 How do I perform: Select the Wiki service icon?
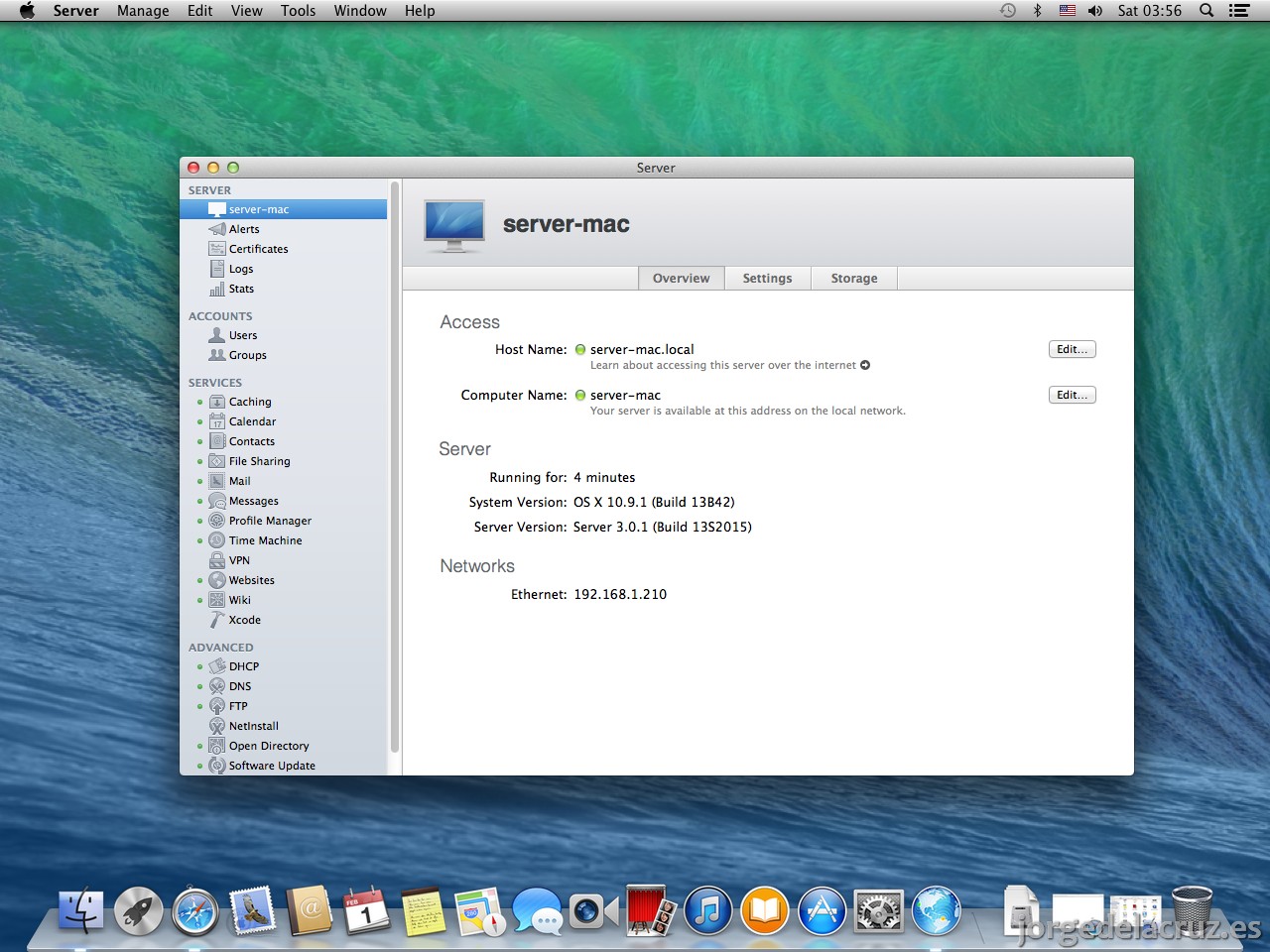click(217, 600)
